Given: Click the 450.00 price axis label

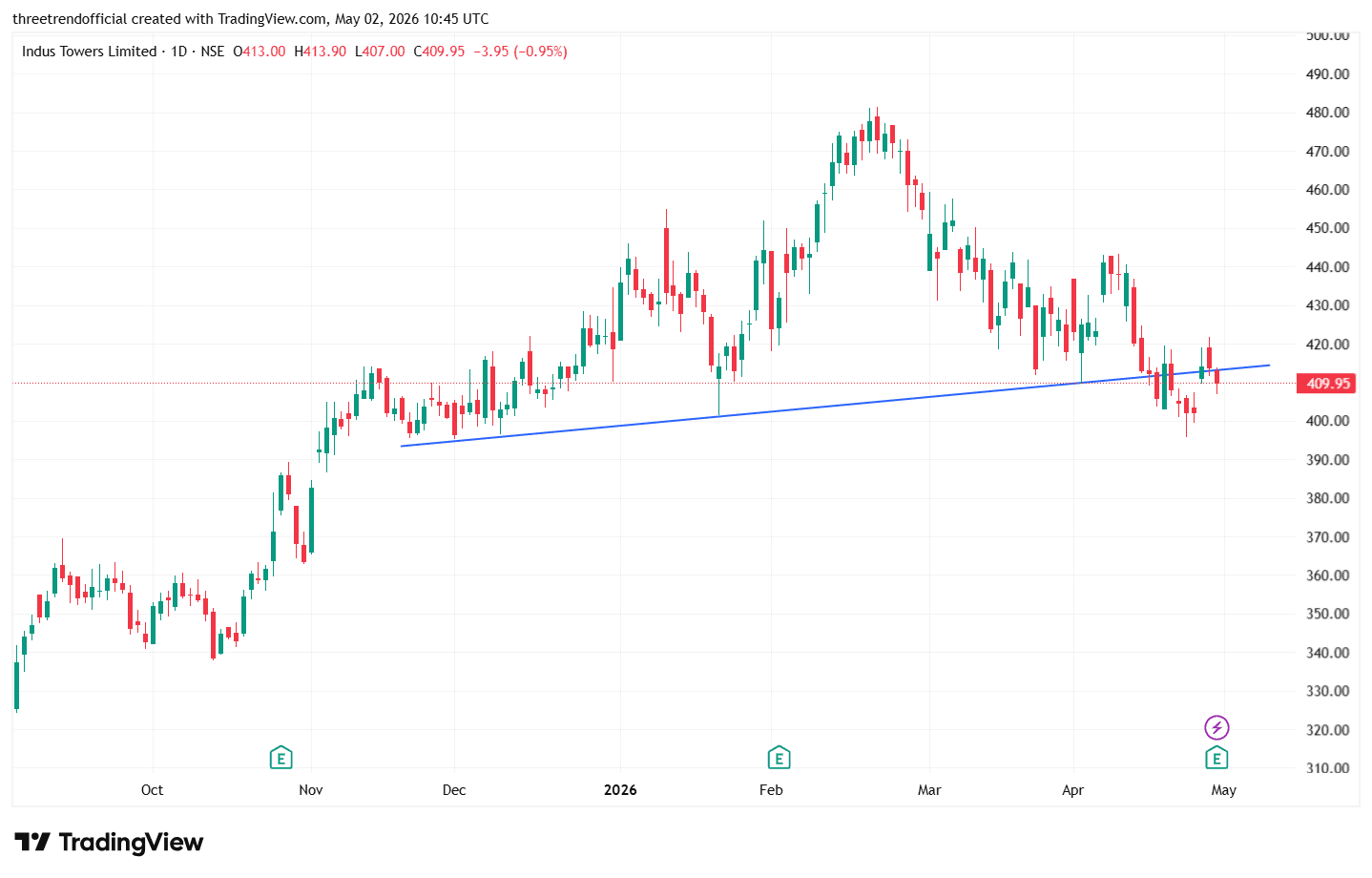Looking at the screenshot, I should pyautogui.click(x=1327, y=228).
